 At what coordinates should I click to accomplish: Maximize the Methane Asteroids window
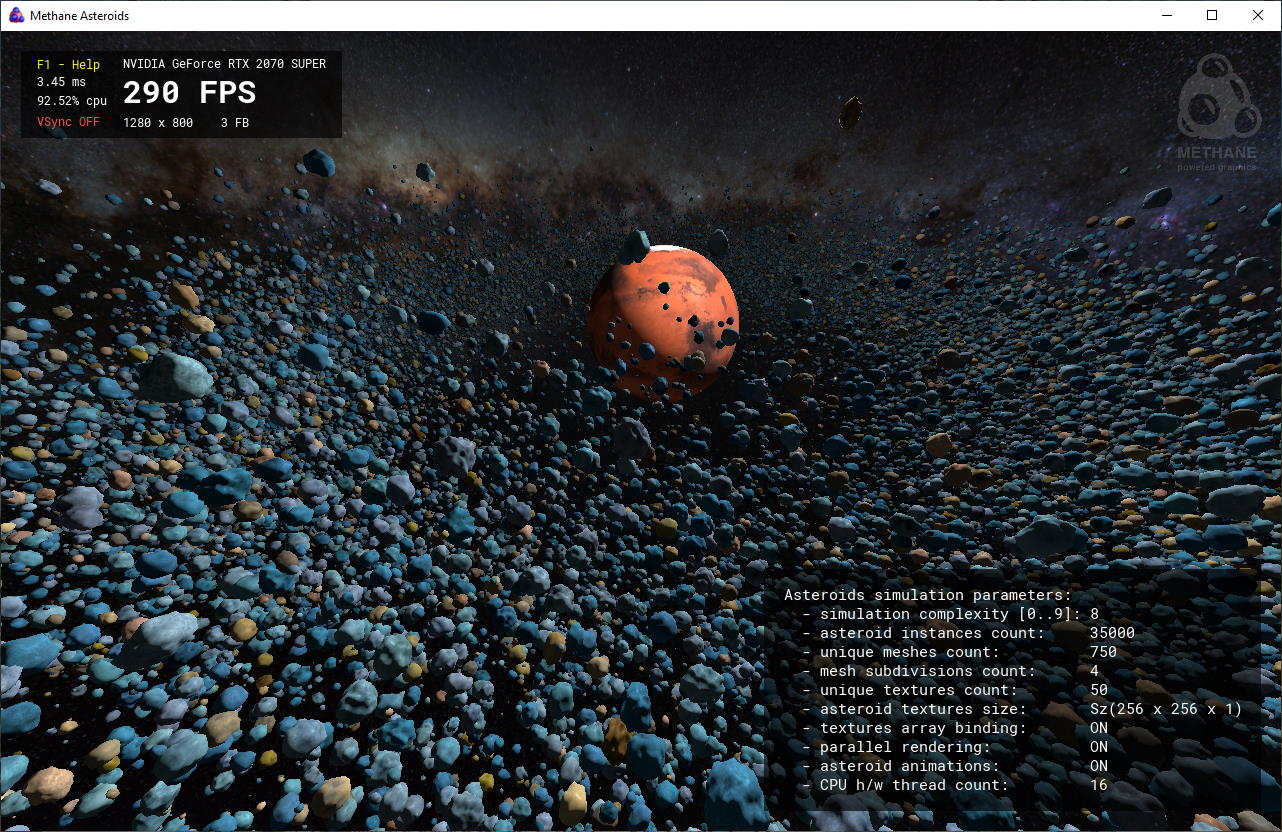tap(1212, 15)
